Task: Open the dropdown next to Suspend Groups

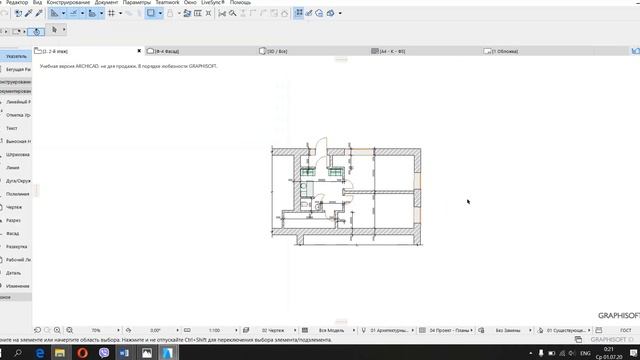Action: 160,13
